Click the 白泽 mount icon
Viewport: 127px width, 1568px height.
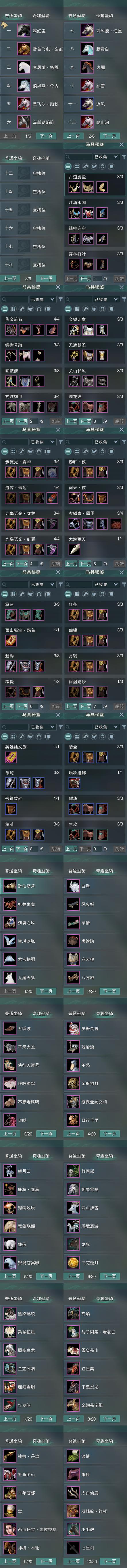(73, 886)
